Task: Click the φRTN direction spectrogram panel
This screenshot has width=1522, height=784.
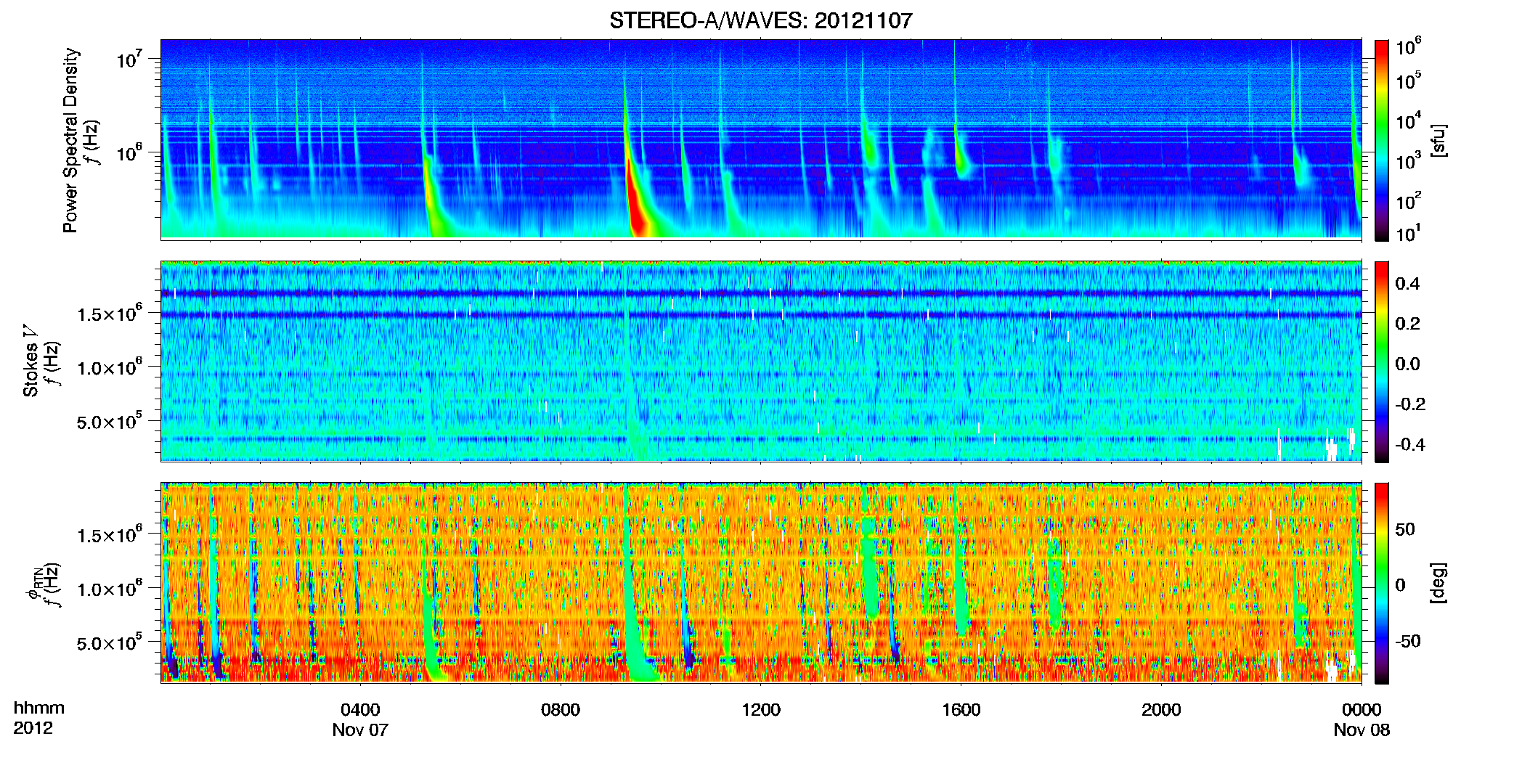Action: 761,583
